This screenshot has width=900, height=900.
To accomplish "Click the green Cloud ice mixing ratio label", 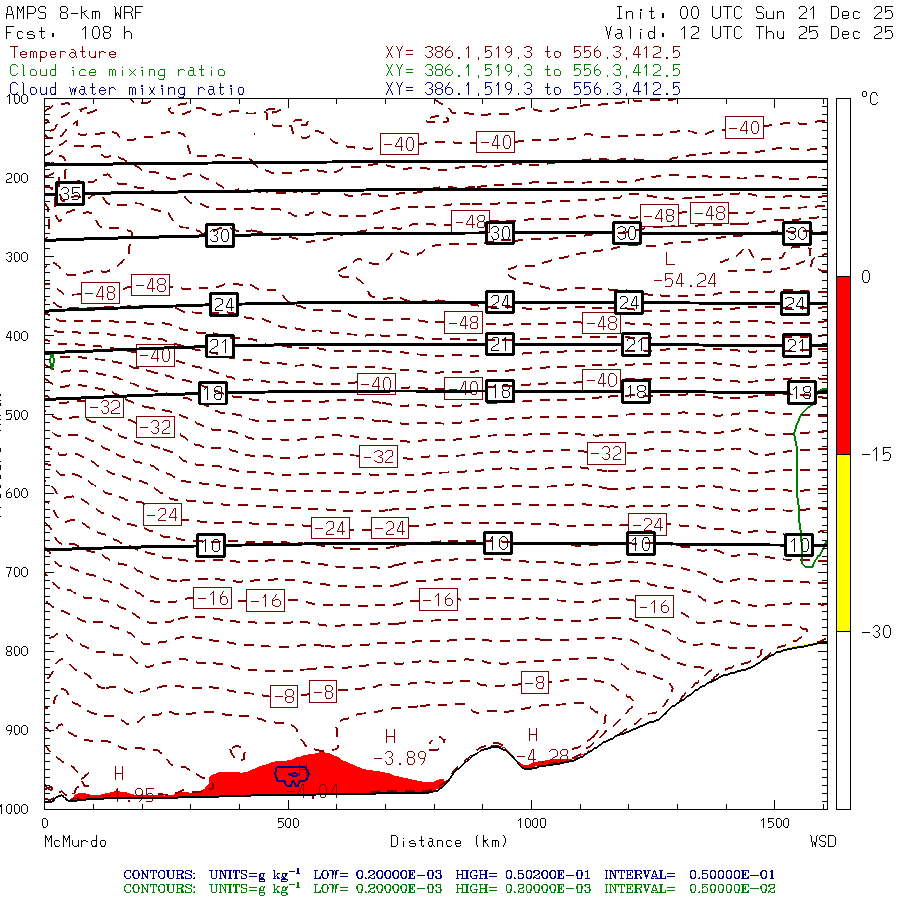I will click(117, 71).
